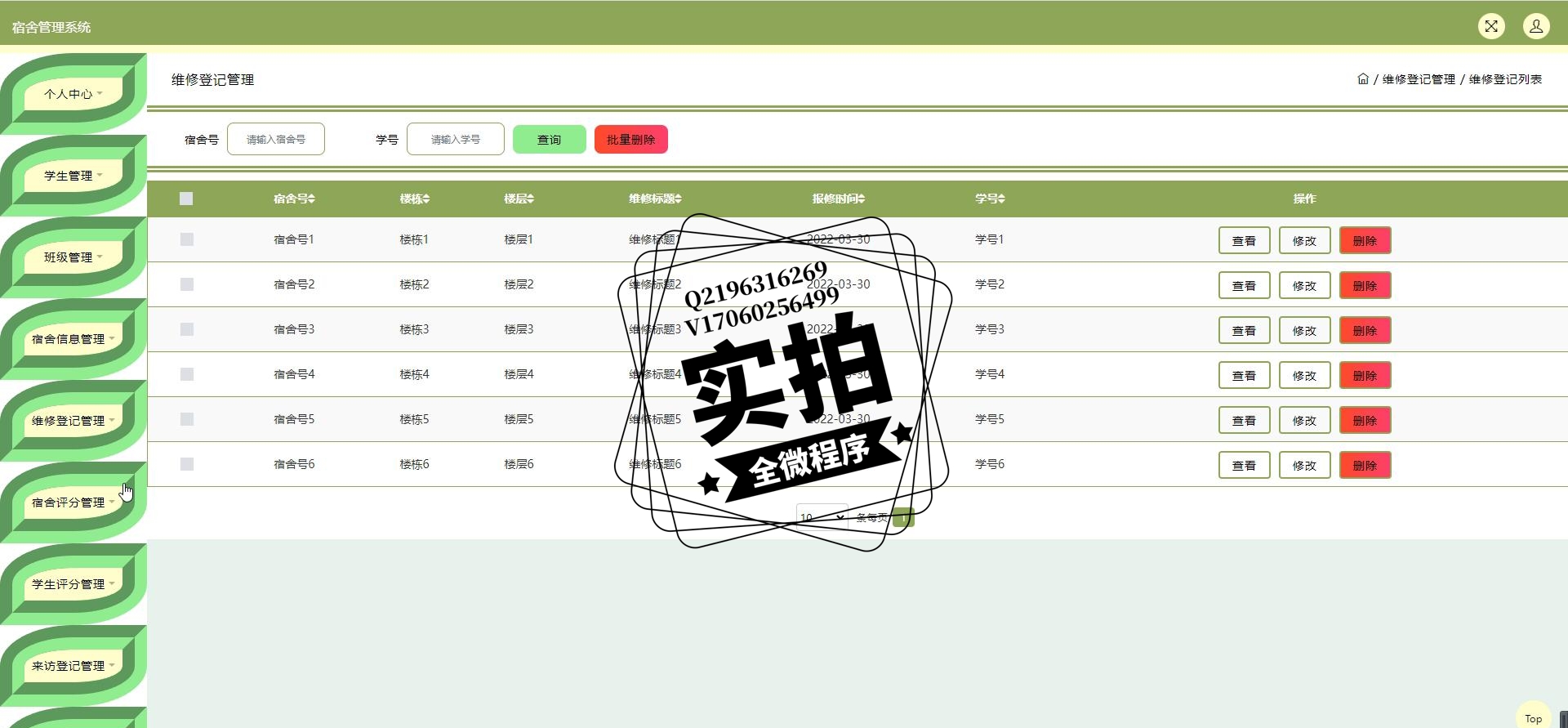Click 维修登记列表 in the breadcrumb

tap(1505, 79)
